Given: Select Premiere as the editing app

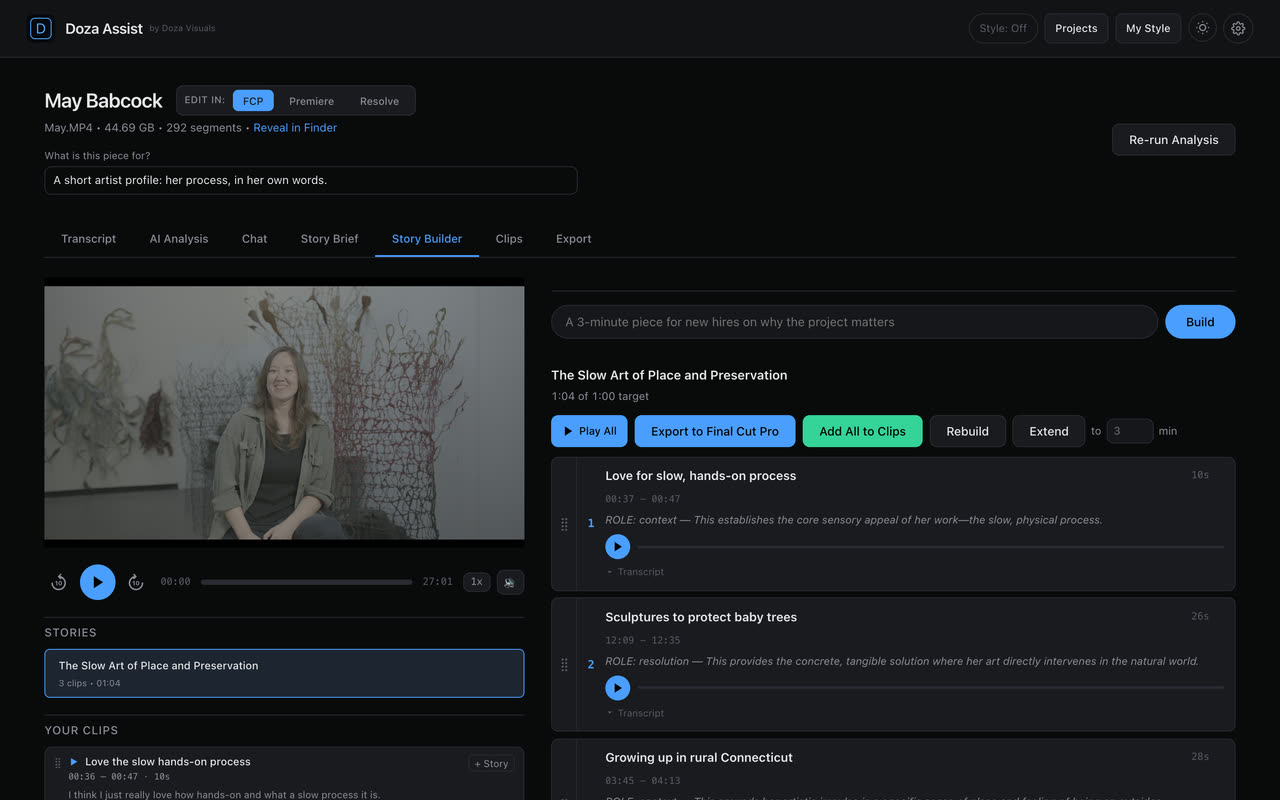Looking at the screenshot, I should 311,101.
